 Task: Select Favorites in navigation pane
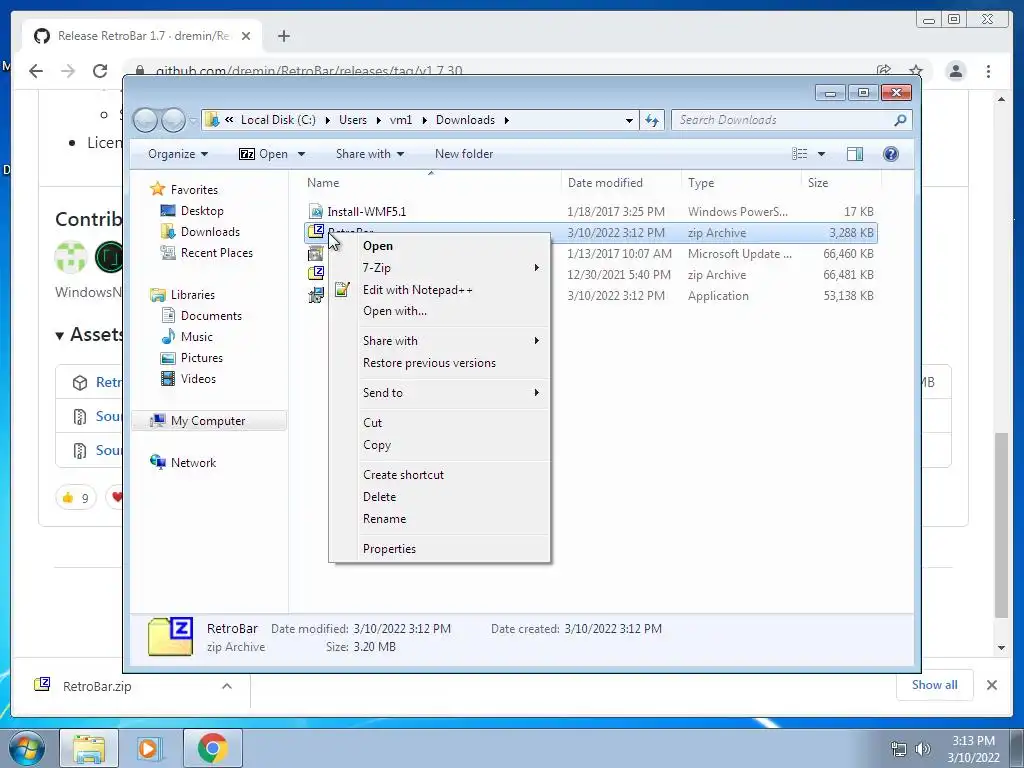coord(194,190)
